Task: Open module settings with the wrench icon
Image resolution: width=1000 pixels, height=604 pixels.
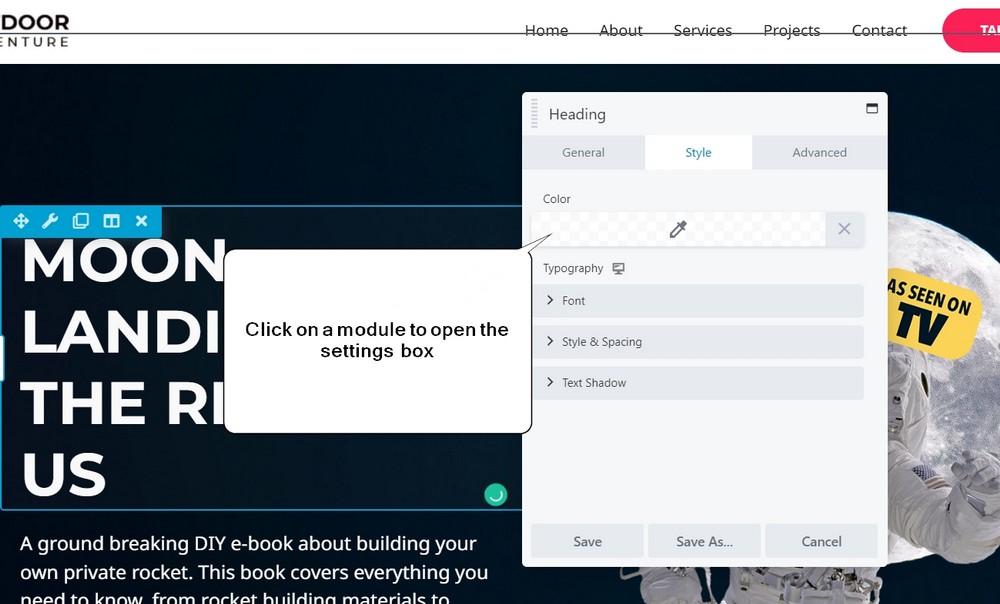Action: (50, 221)
